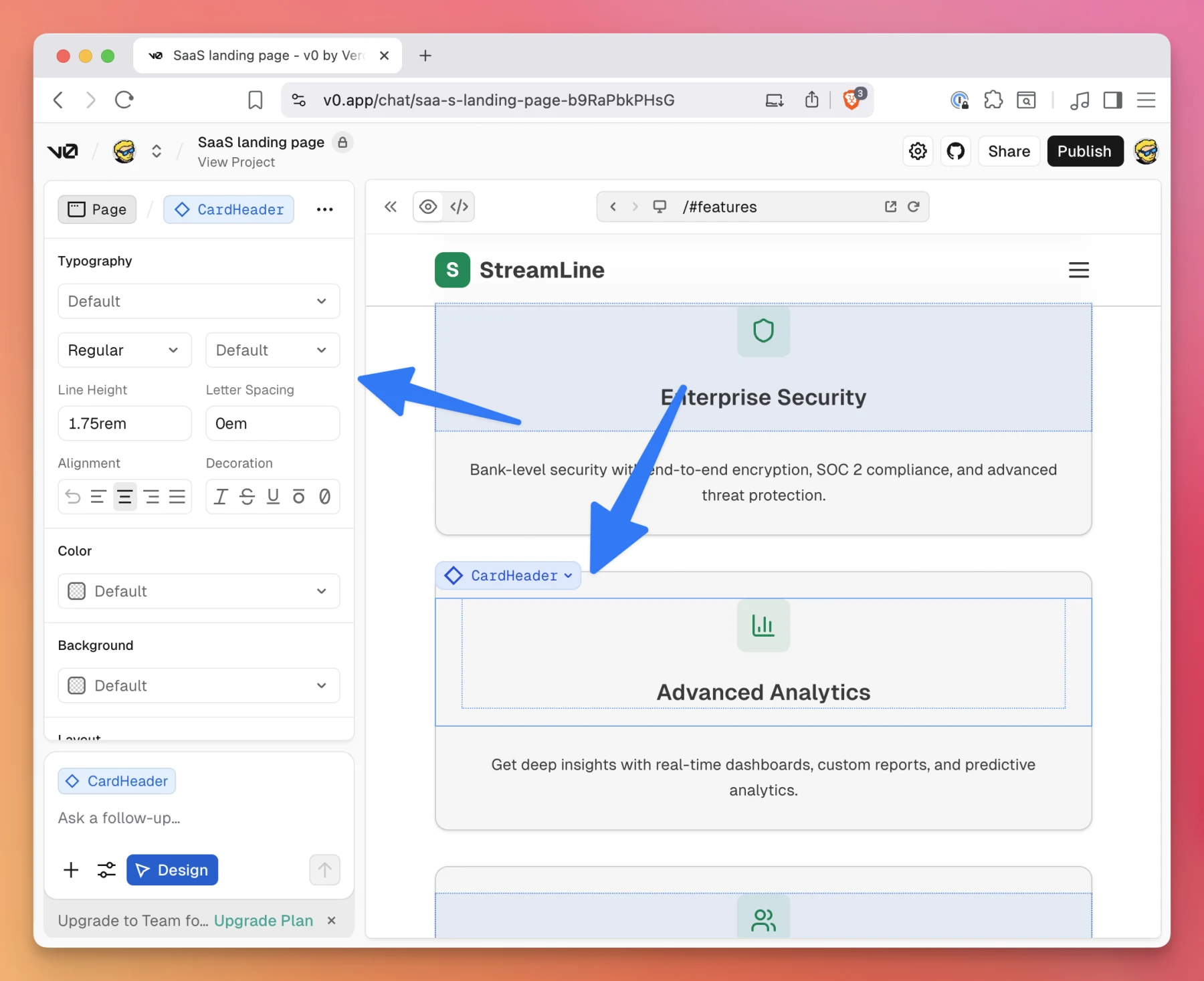Viewport: 1204px width, 981px height.
Task: Open the browser hamburger menu
Action: [1146, 100]
